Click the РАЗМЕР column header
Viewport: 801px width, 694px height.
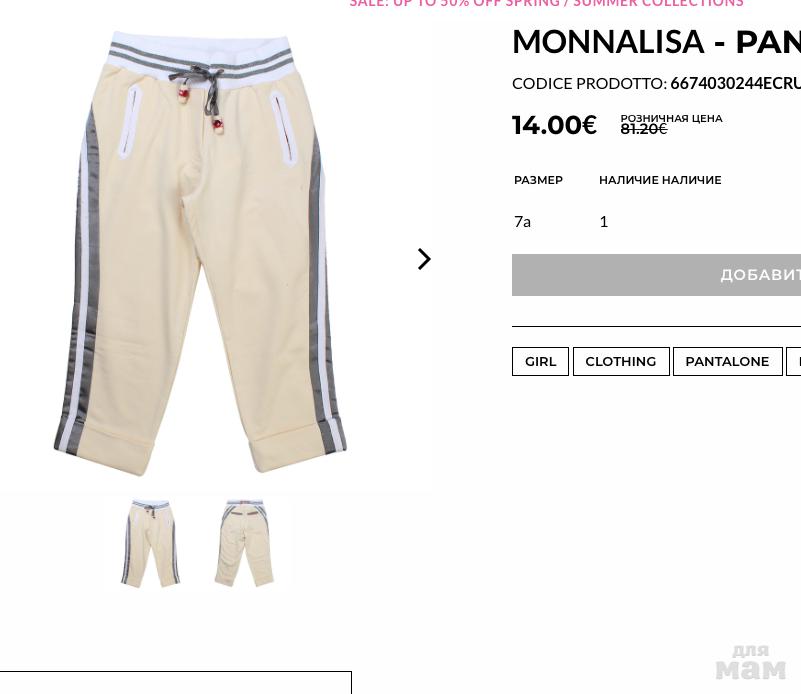click(x=538, y=180)
